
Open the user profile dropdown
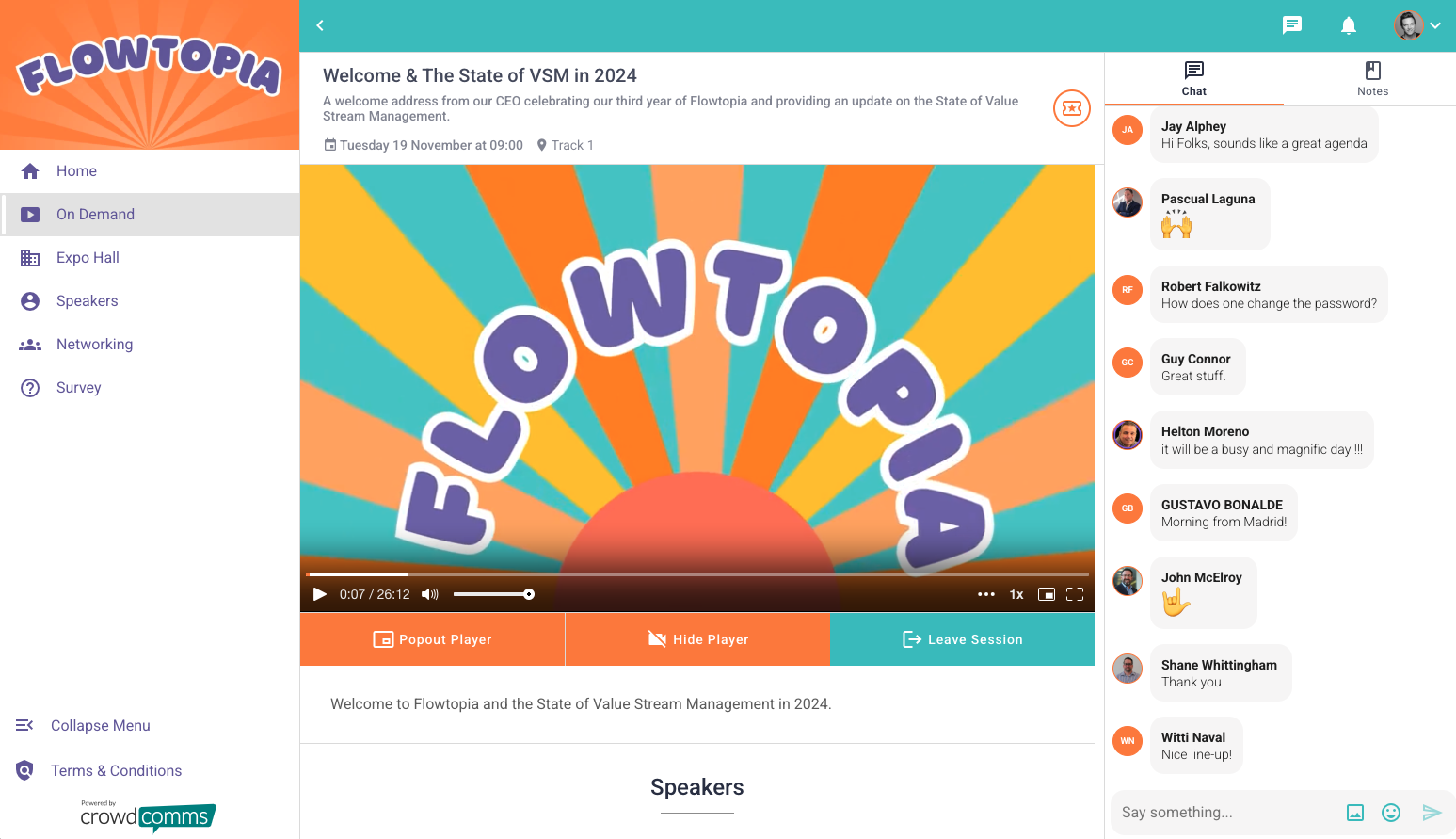(x=1417, y=25)
